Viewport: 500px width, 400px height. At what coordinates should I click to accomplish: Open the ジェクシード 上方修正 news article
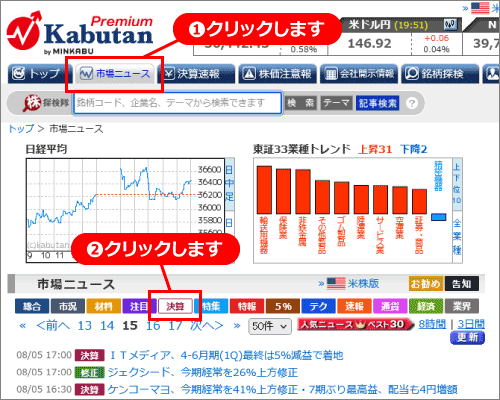(x=203, y=372)
